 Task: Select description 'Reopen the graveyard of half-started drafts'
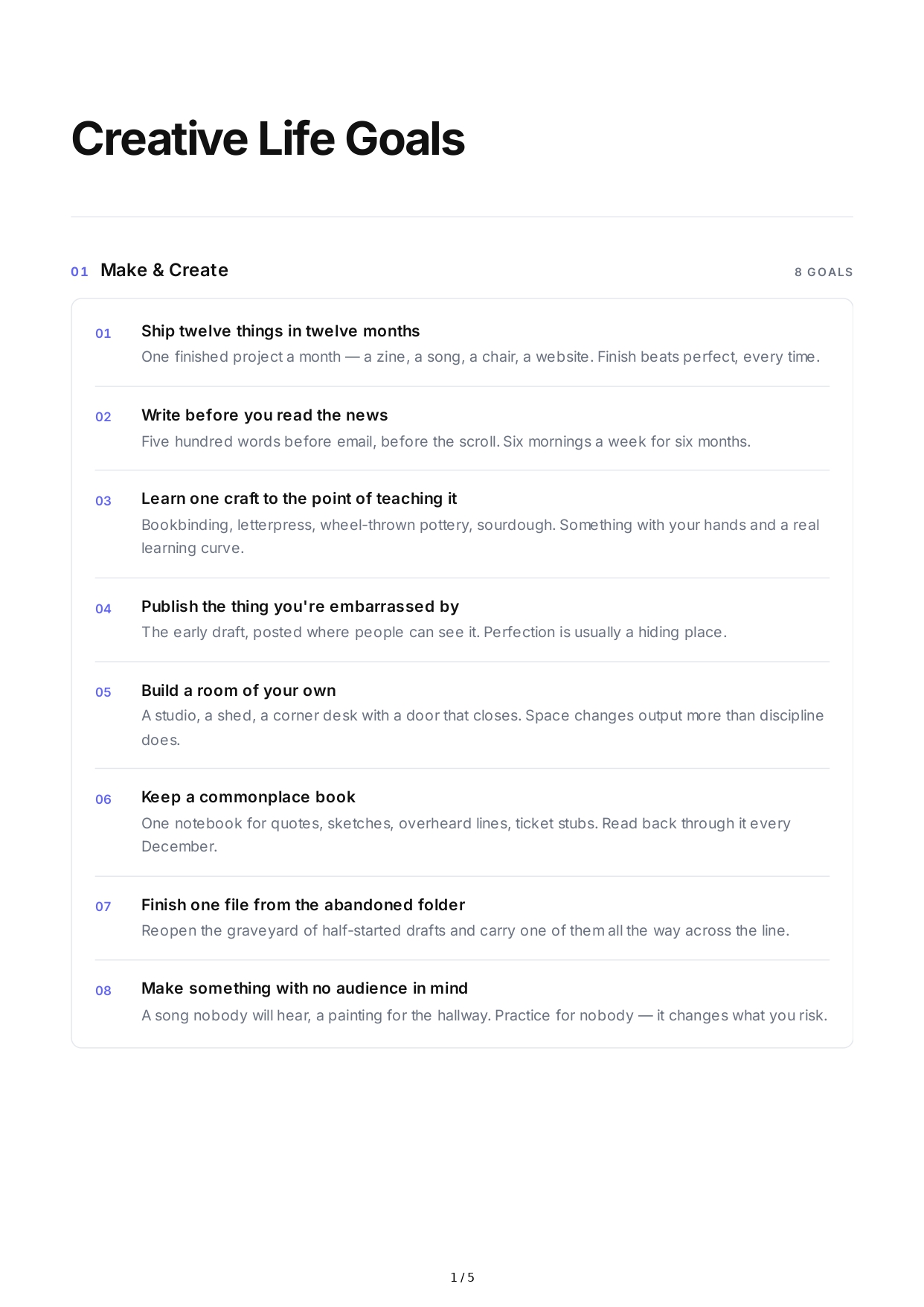(465, 930)
